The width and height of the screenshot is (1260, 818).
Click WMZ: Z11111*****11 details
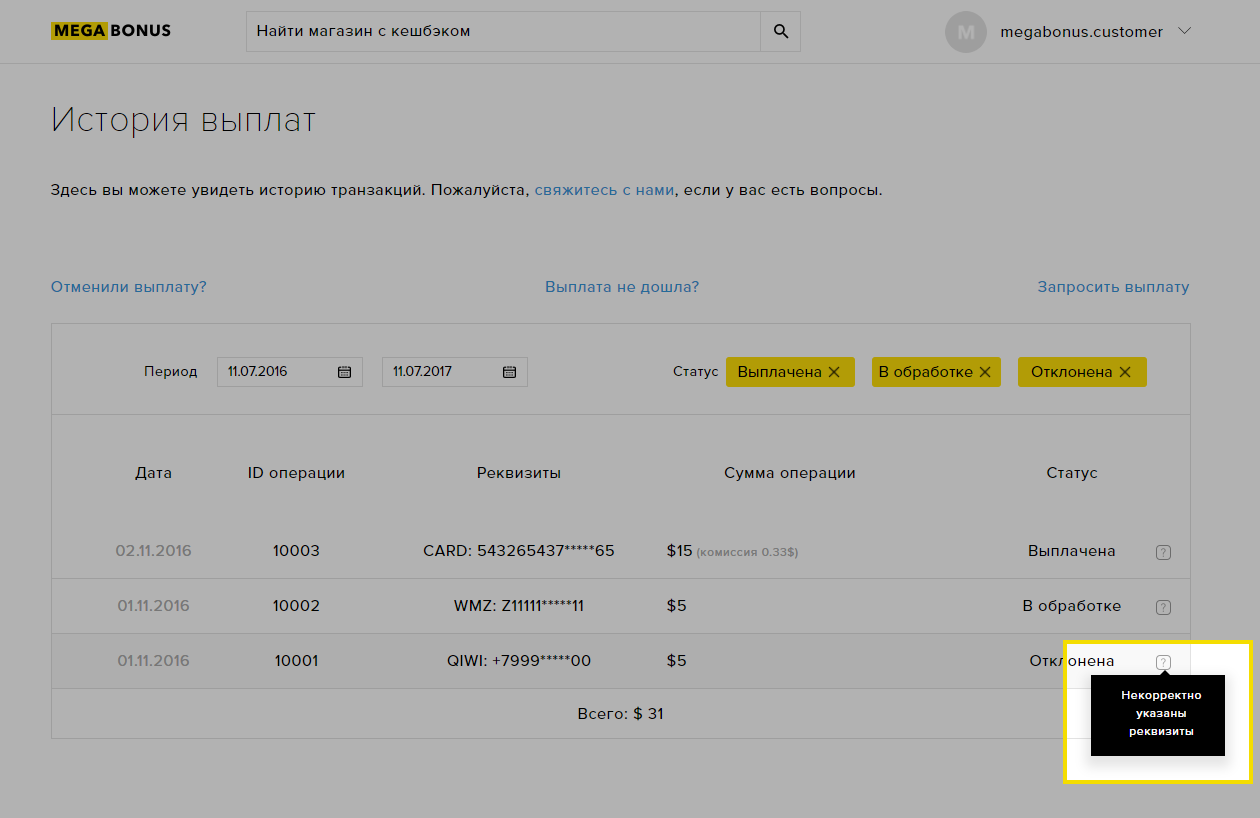click(519, 606)
